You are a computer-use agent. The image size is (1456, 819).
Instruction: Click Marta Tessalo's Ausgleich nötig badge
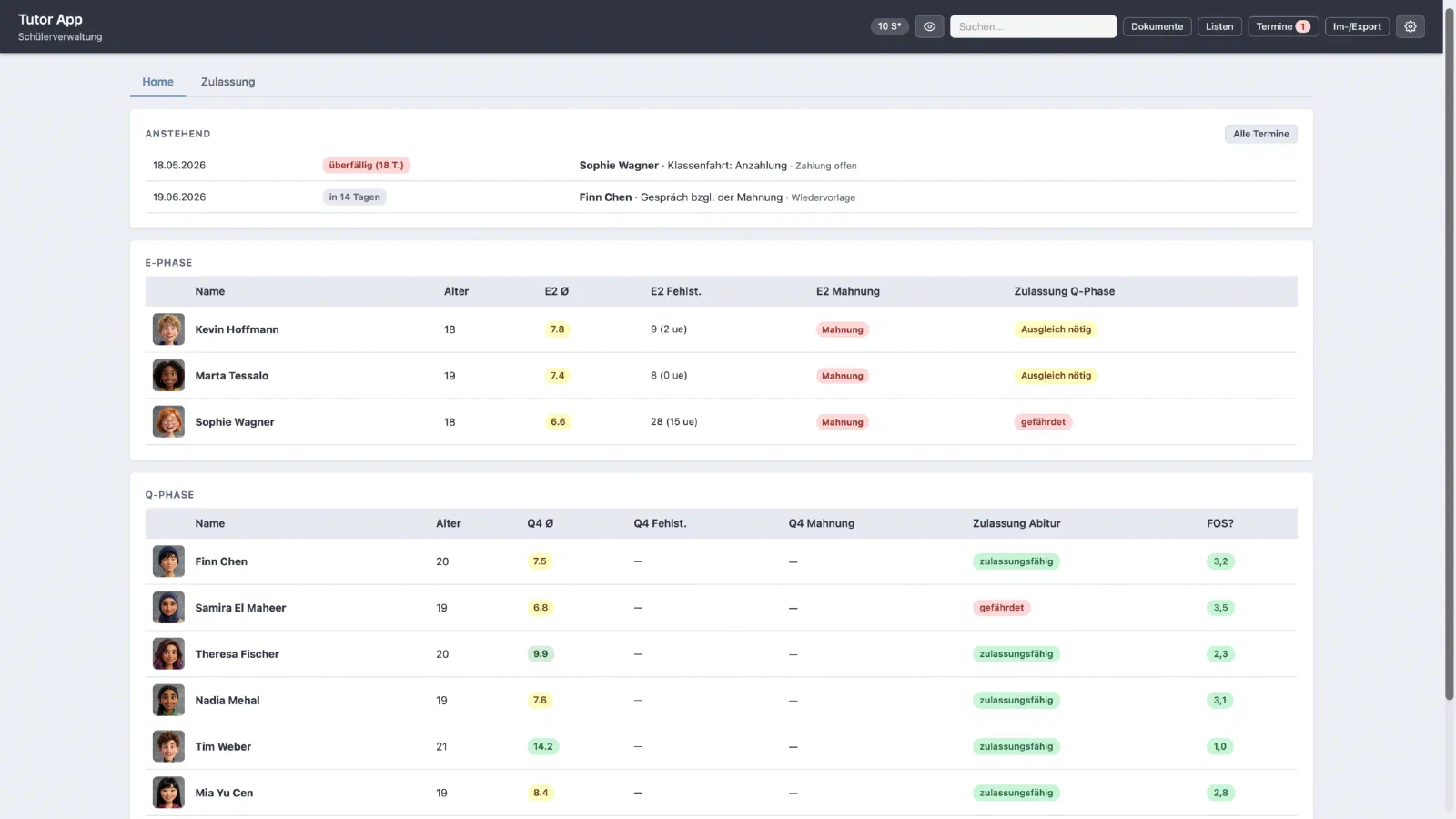tap(1056, 376)
